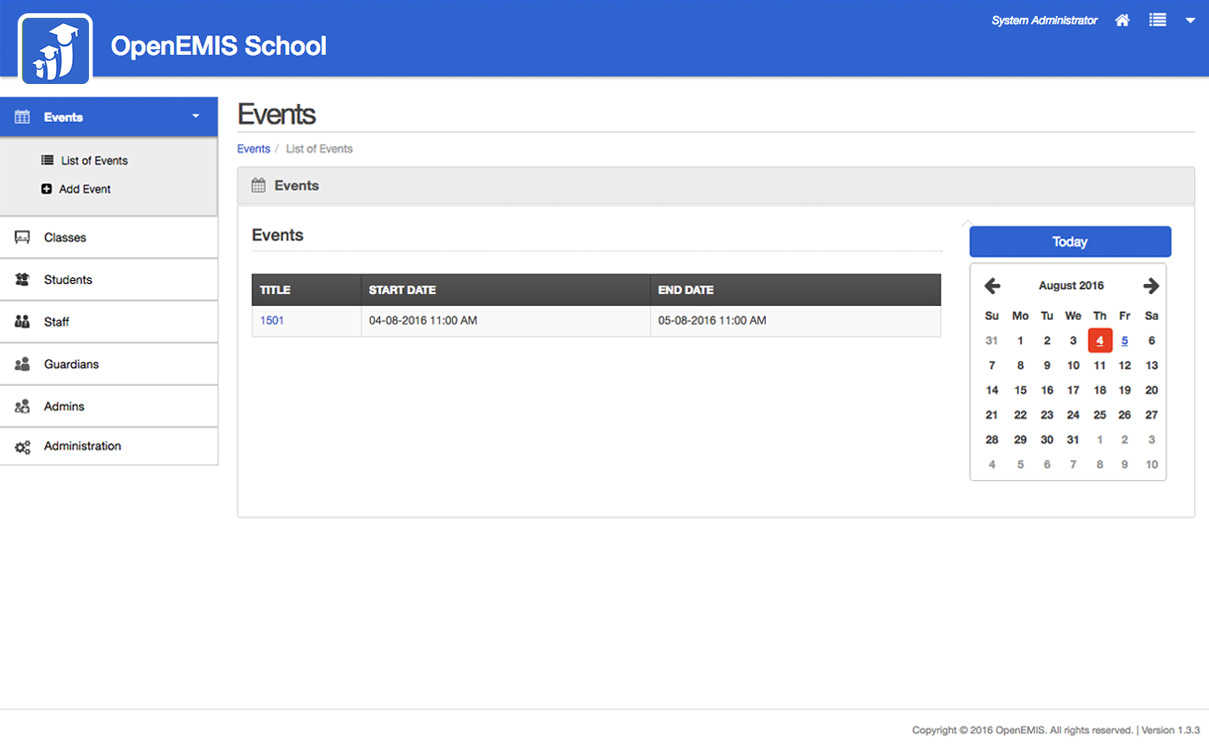Advance the calendar to the next month
The height and width of the screenshot is (748, 1209).
click(x=1151, y=286)
